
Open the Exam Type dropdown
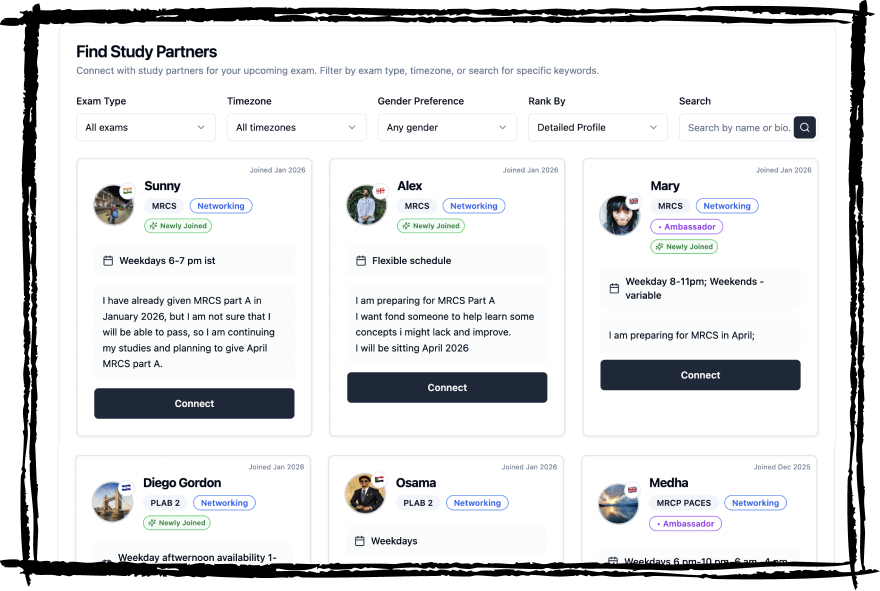click(145, 127)
